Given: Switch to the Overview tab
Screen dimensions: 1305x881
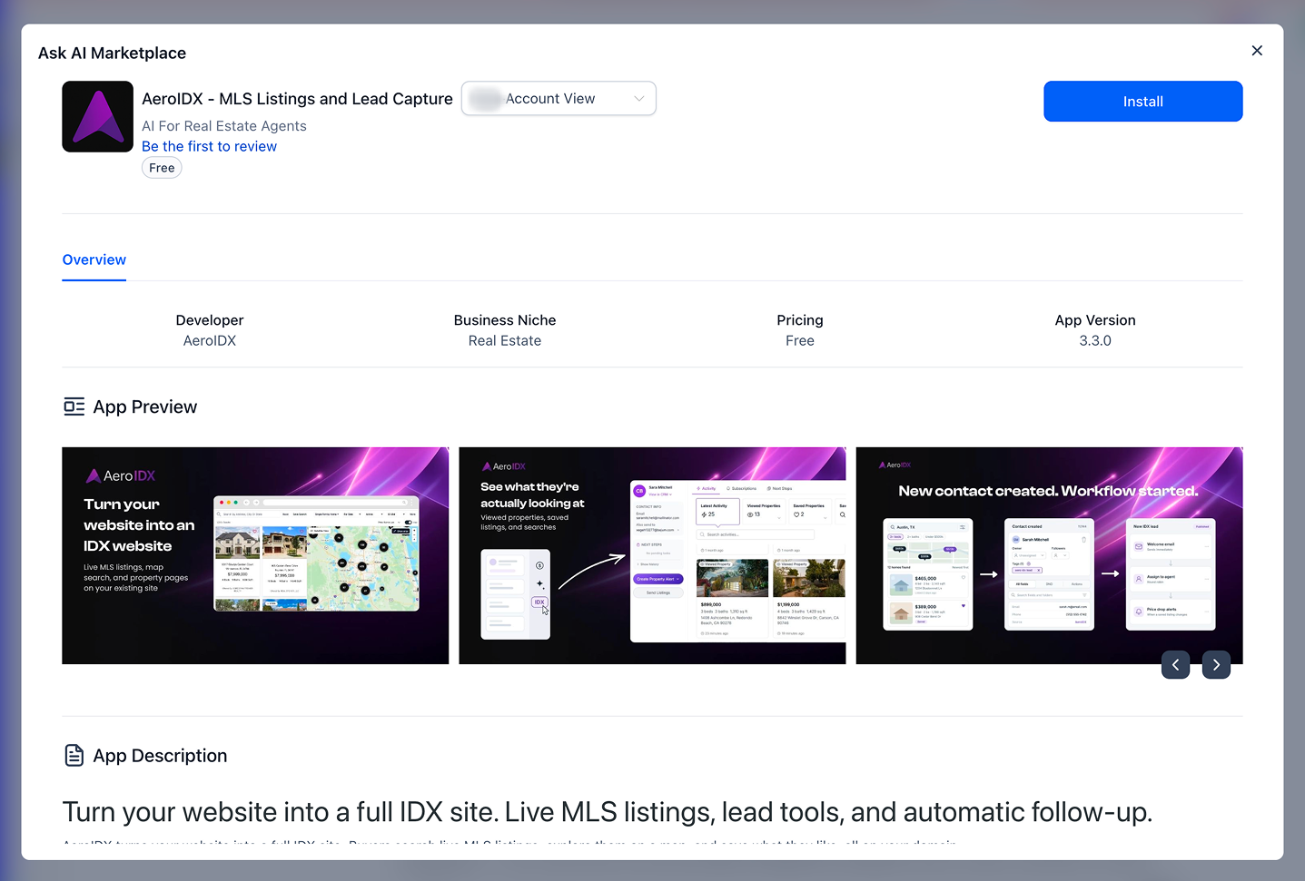Looking at the screenshot, I should tap(94, 260).
